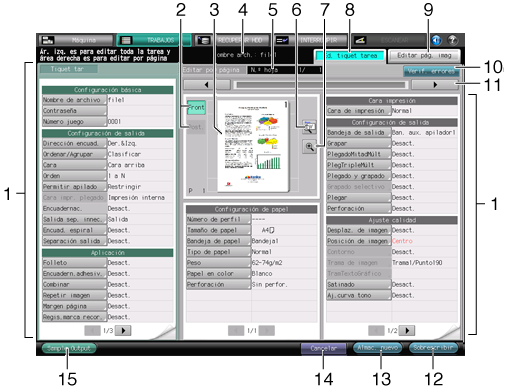Next page arrow in output panel 1/2

click(x=407, y=330)
